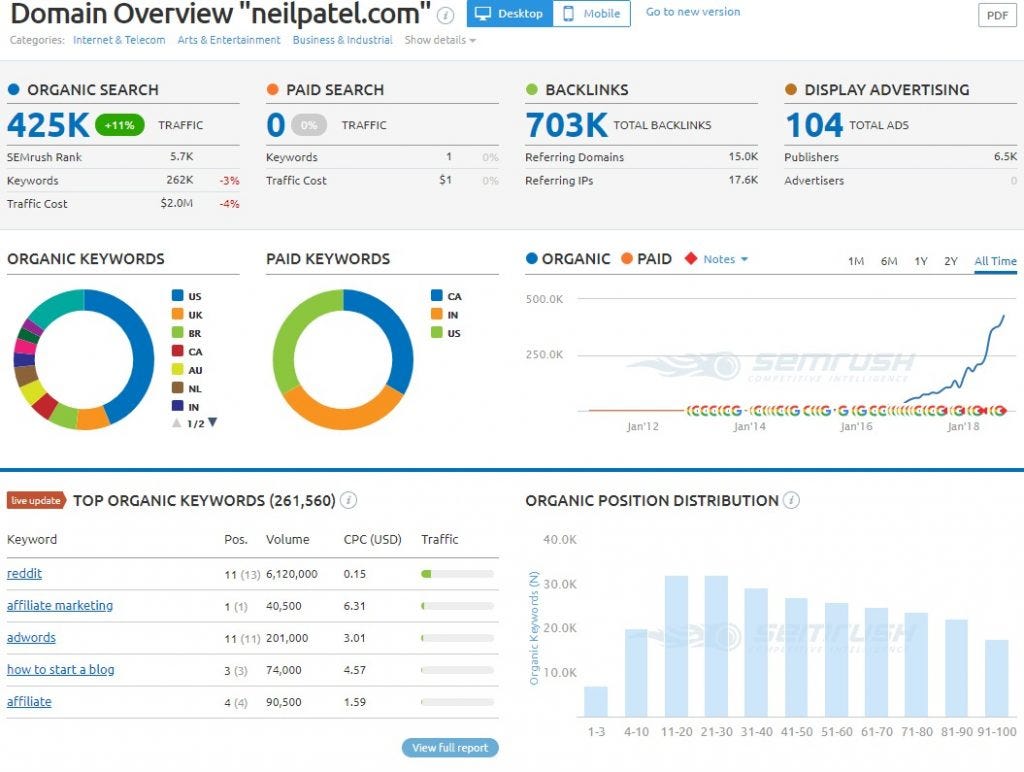Screen dimensions: 1024x772
Task: Select 1Y time range
Action: 921,261
